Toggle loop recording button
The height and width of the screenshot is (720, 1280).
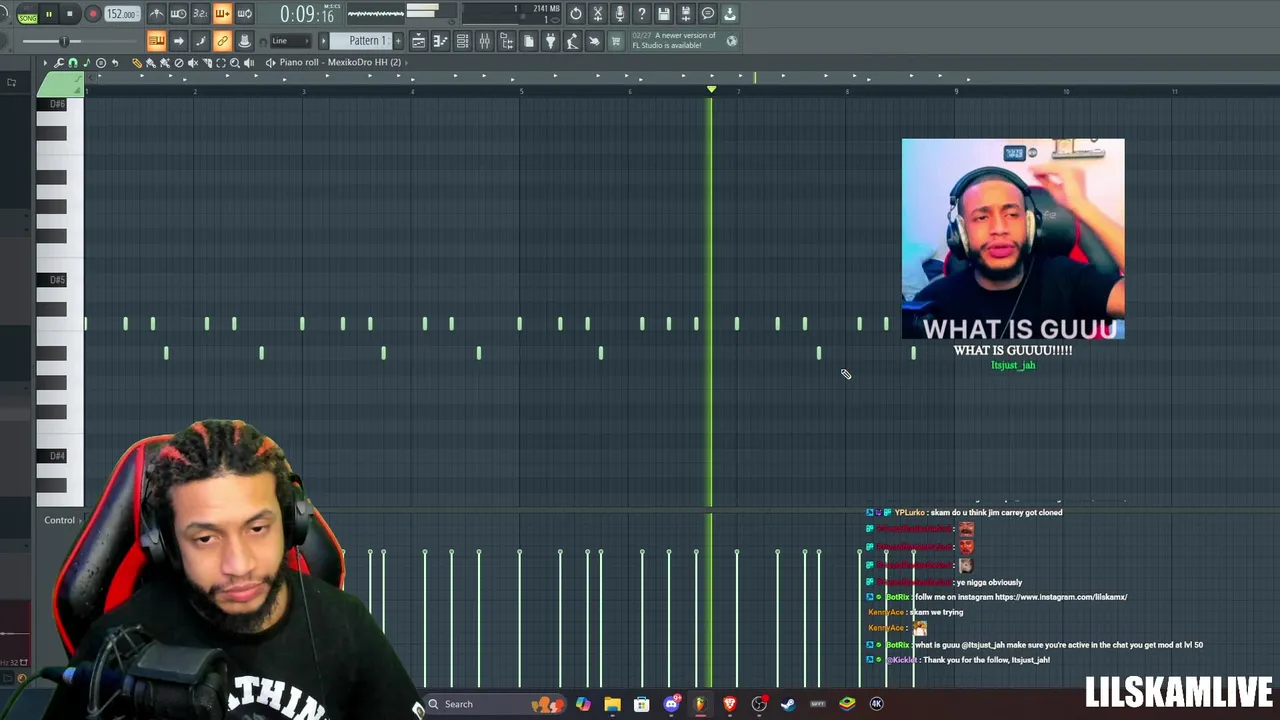(x=244, y=14)
